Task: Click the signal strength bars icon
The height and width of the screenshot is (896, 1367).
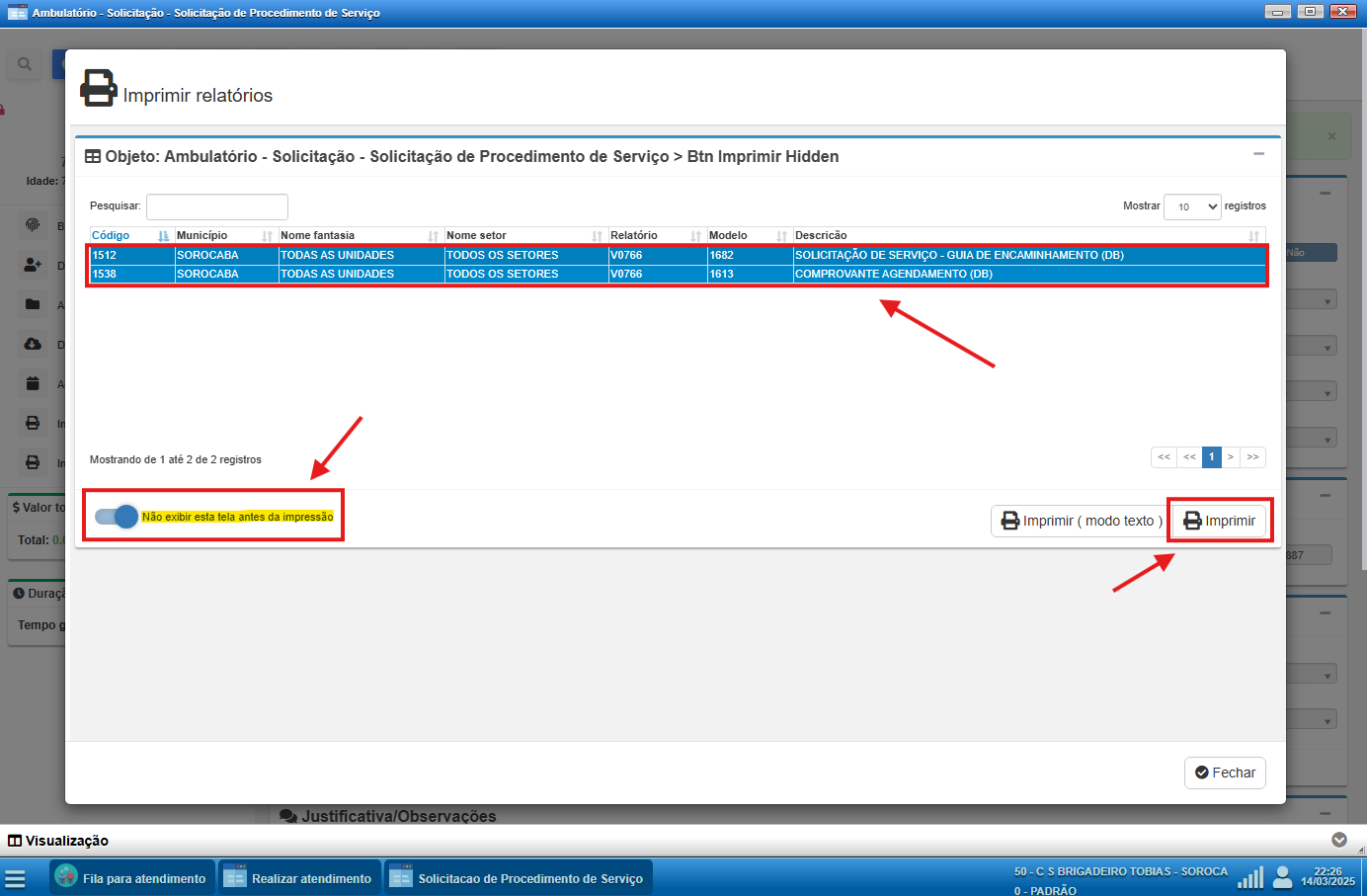Action: point(1250,877)
